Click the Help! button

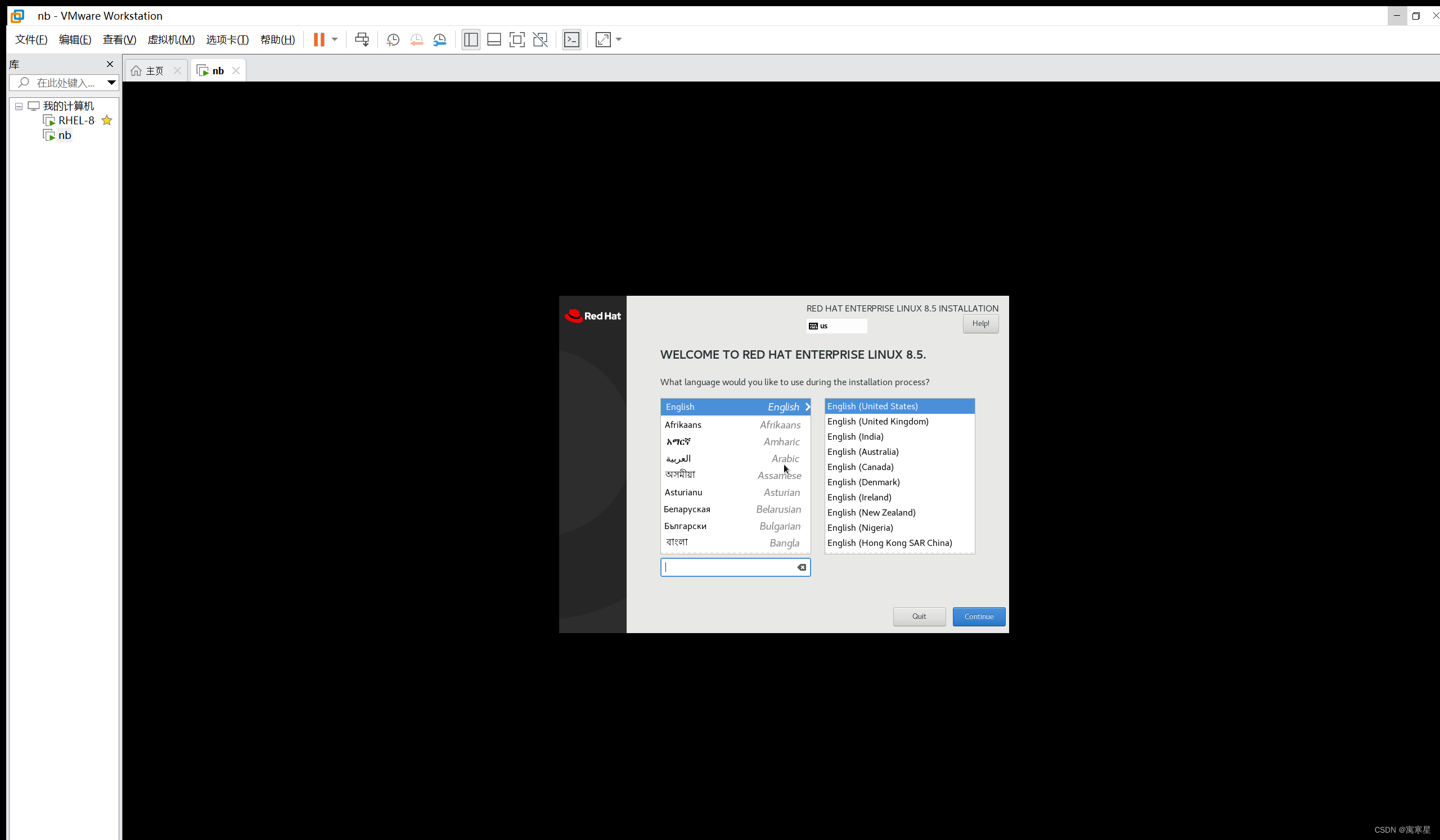point(980,324)
